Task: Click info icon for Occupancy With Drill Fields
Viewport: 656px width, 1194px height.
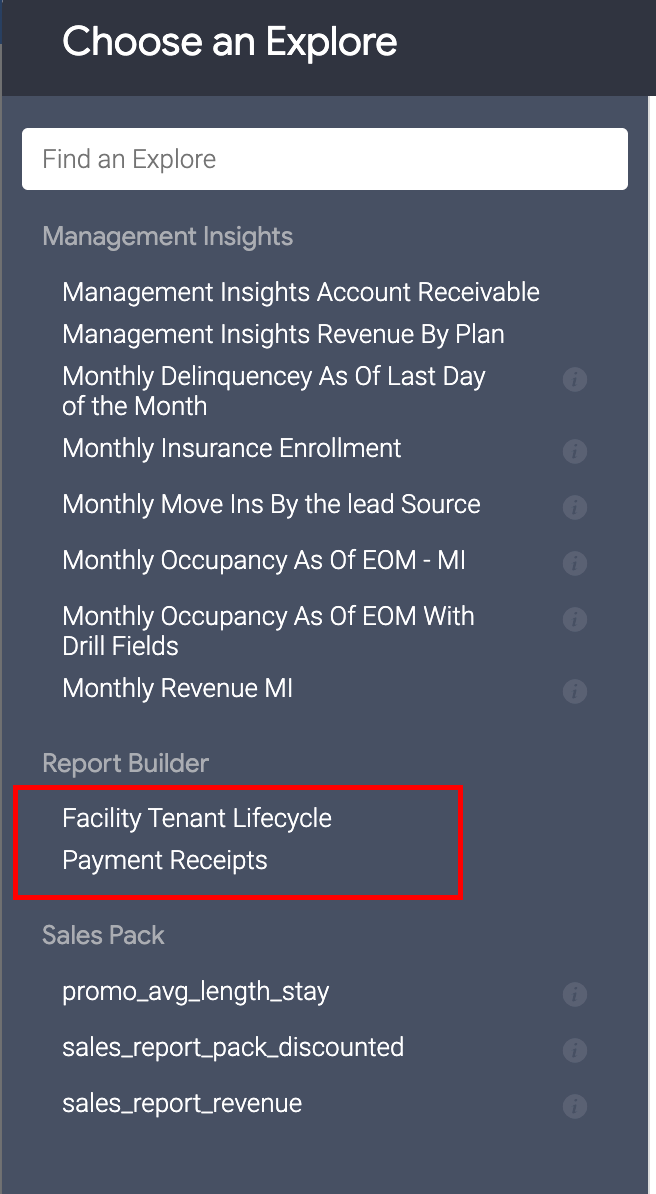Action: tap(574, 620)
